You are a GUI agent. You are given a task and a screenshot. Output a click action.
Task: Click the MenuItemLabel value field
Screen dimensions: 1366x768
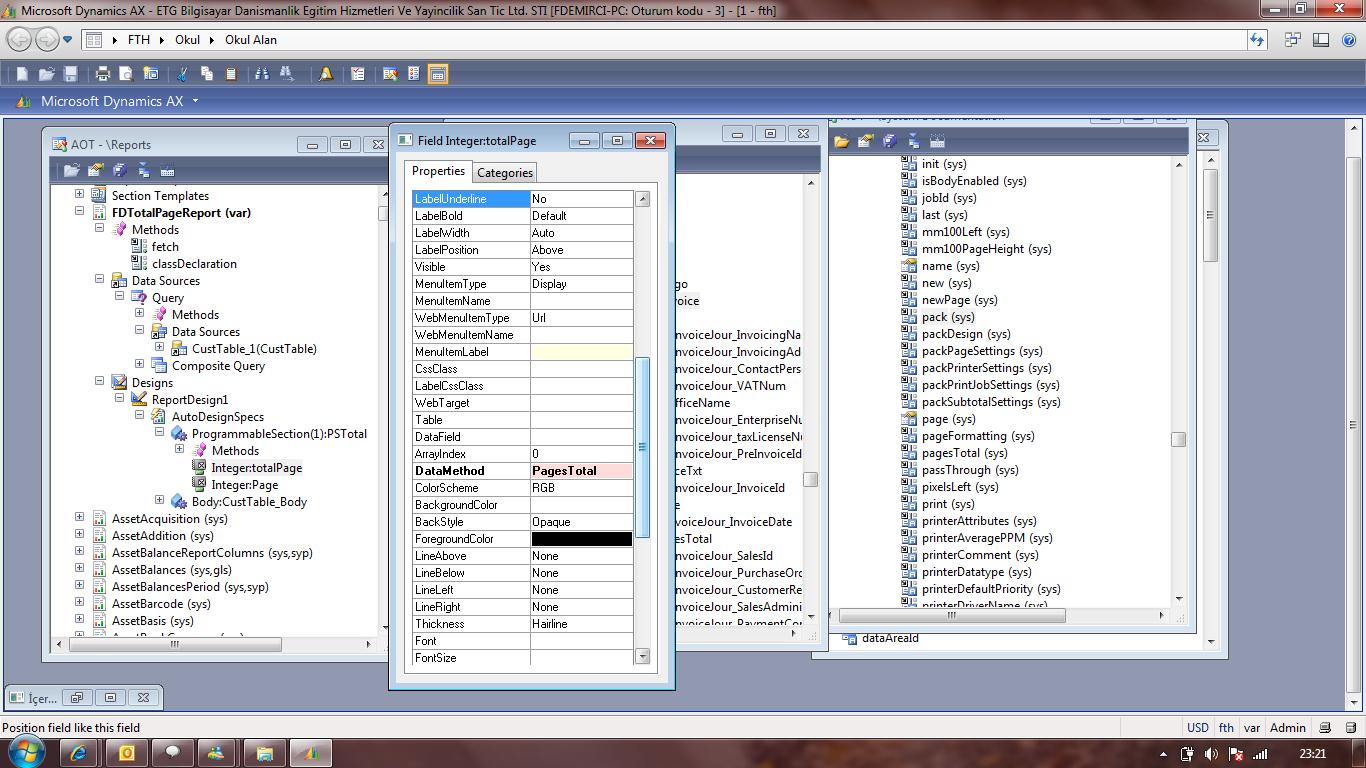pyautogui.click(x=582, y=351)
